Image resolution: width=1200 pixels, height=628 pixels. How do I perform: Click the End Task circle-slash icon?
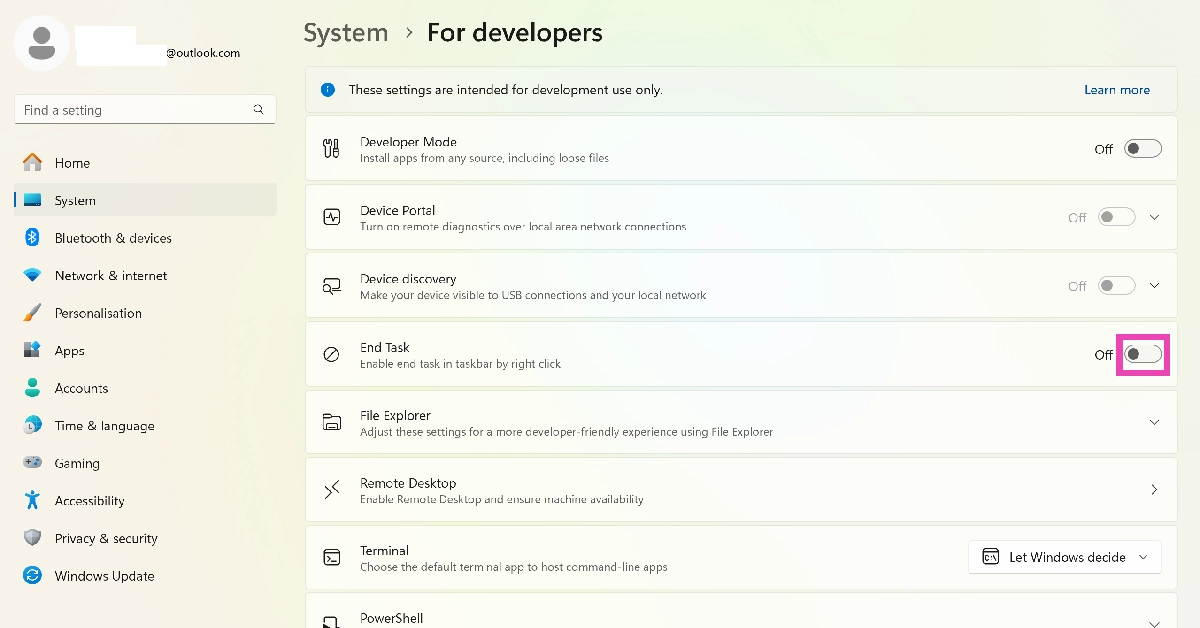pos(332,354)
